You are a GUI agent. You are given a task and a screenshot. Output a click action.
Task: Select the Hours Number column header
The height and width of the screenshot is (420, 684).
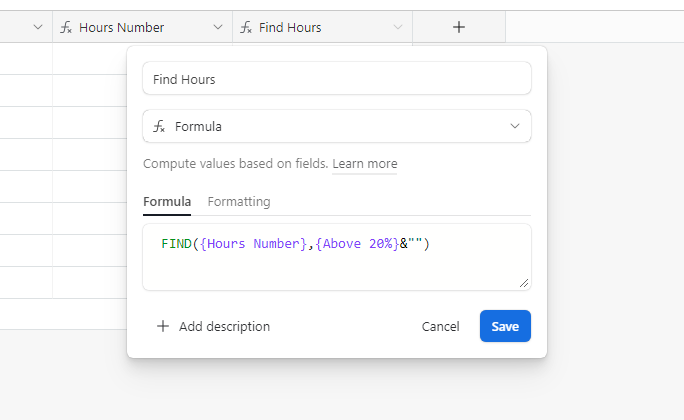pyautogui.click(x=142, y=27)
